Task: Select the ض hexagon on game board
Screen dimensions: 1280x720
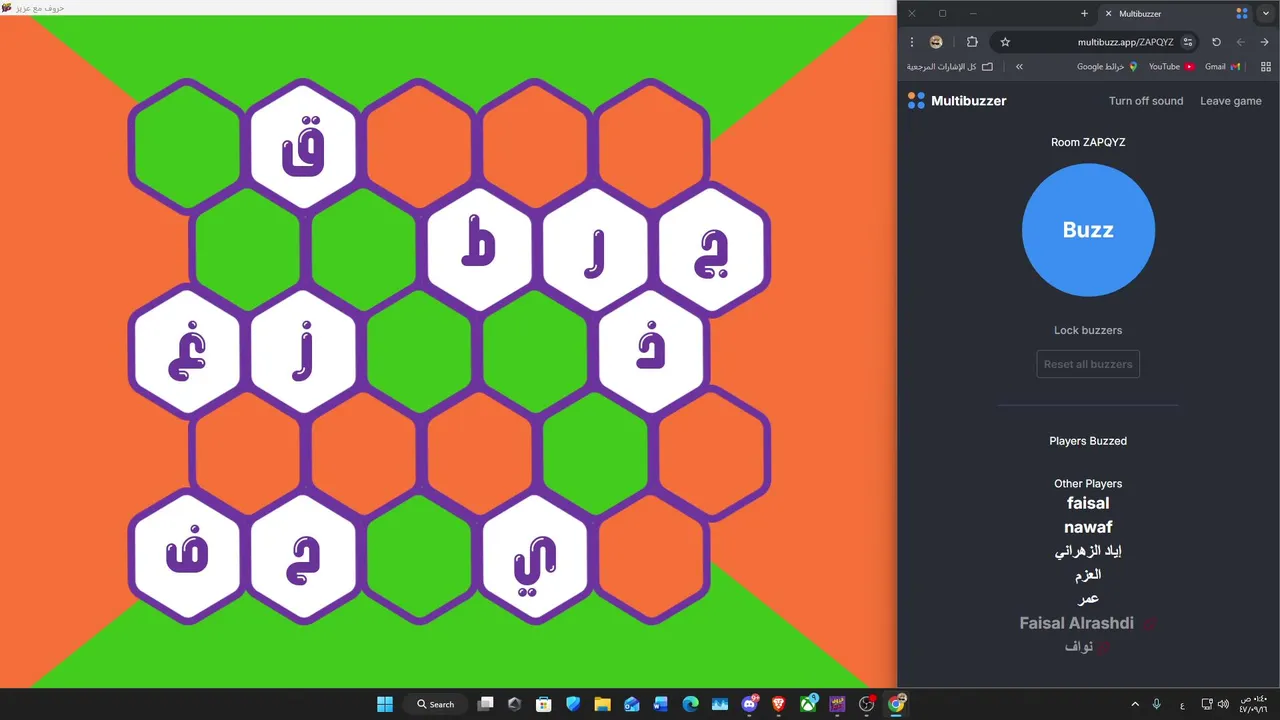Action: (x=187, y=556)
